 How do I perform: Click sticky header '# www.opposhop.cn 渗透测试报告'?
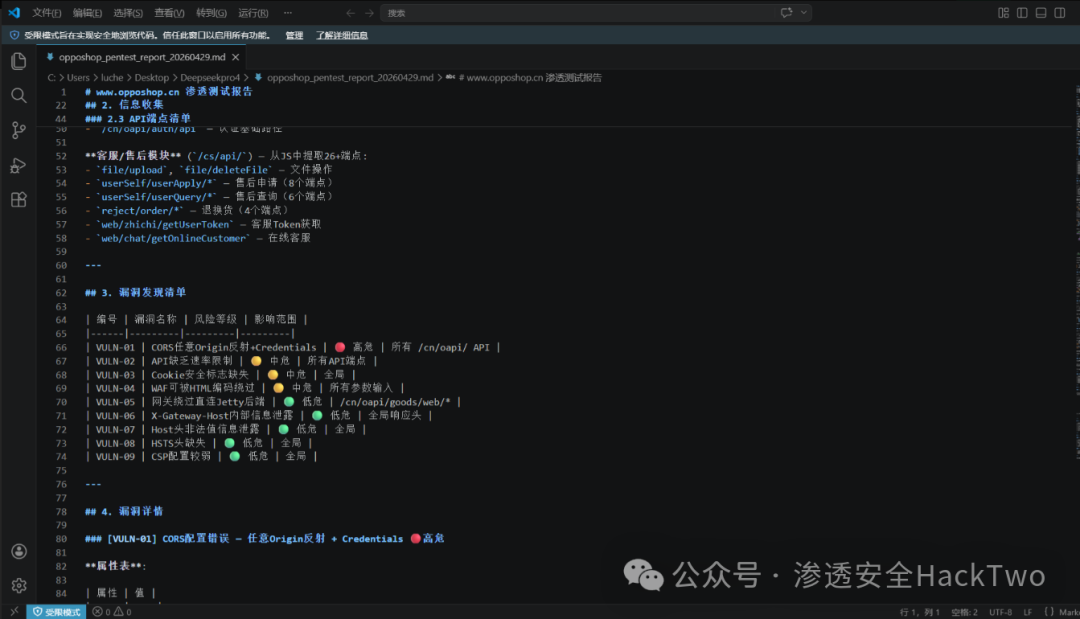point(169,92)
